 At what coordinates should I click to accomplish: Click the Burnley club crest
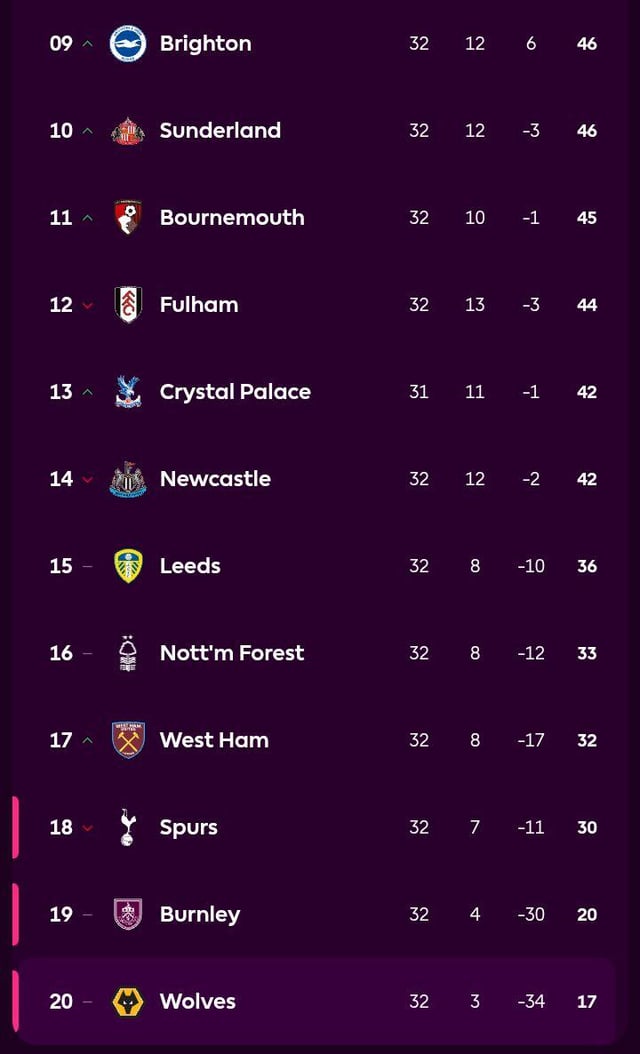click(128, 914)
